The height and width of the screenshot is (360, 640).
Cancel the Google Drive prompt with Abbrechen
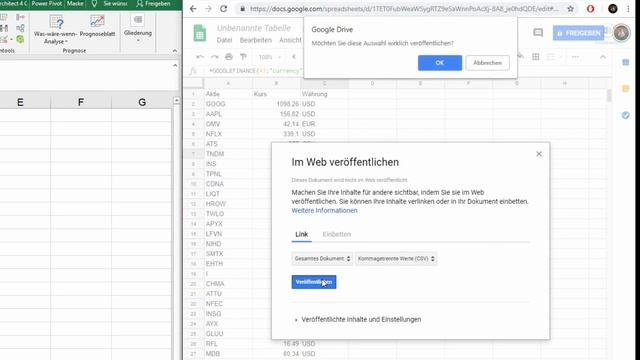[x=487, y=63]
